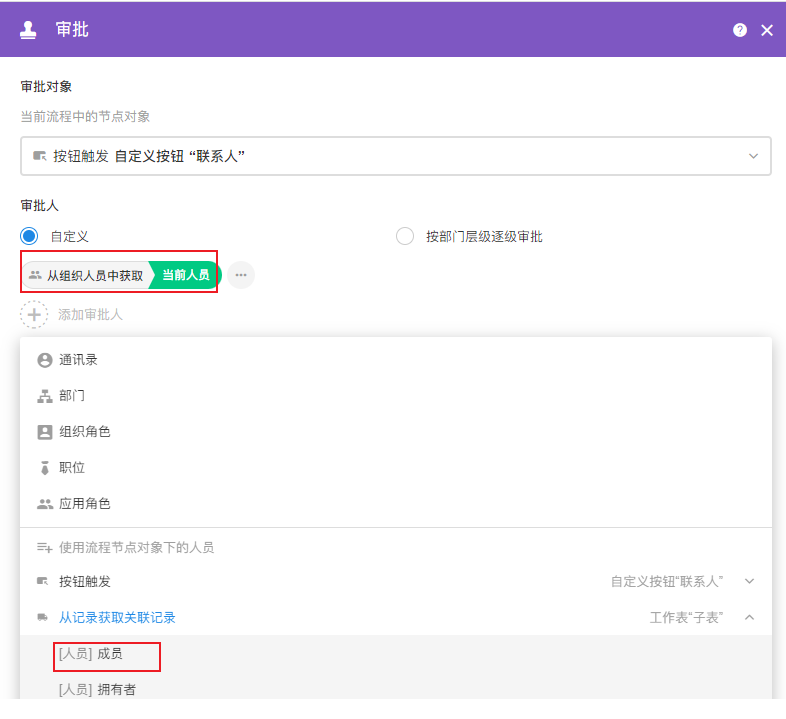Click the three-dot more options button
This screenshot has width=786, height=719.
(x=241, y=275)
